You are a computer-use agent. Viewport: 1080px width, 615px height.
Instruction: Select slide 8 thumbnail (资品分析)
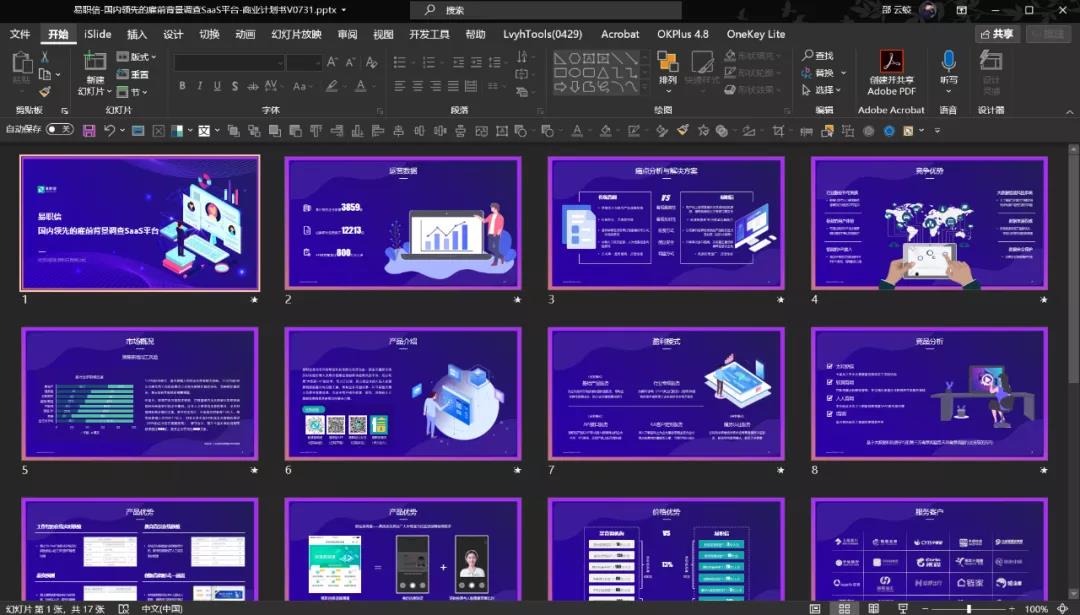point(929,393)
